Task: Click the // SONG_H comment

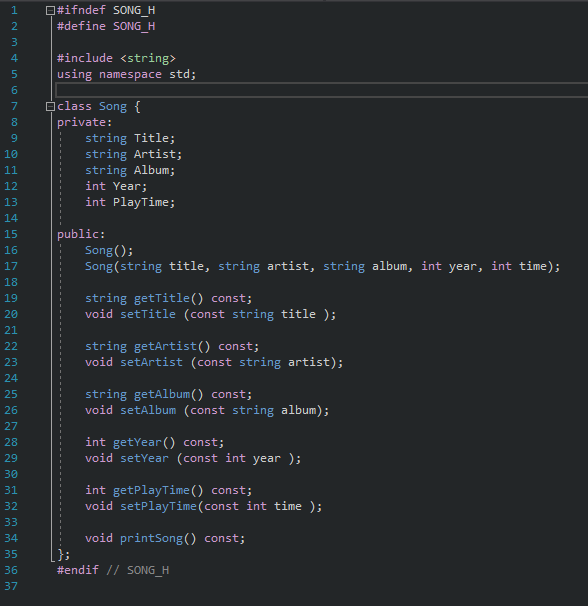Action: 137,570
